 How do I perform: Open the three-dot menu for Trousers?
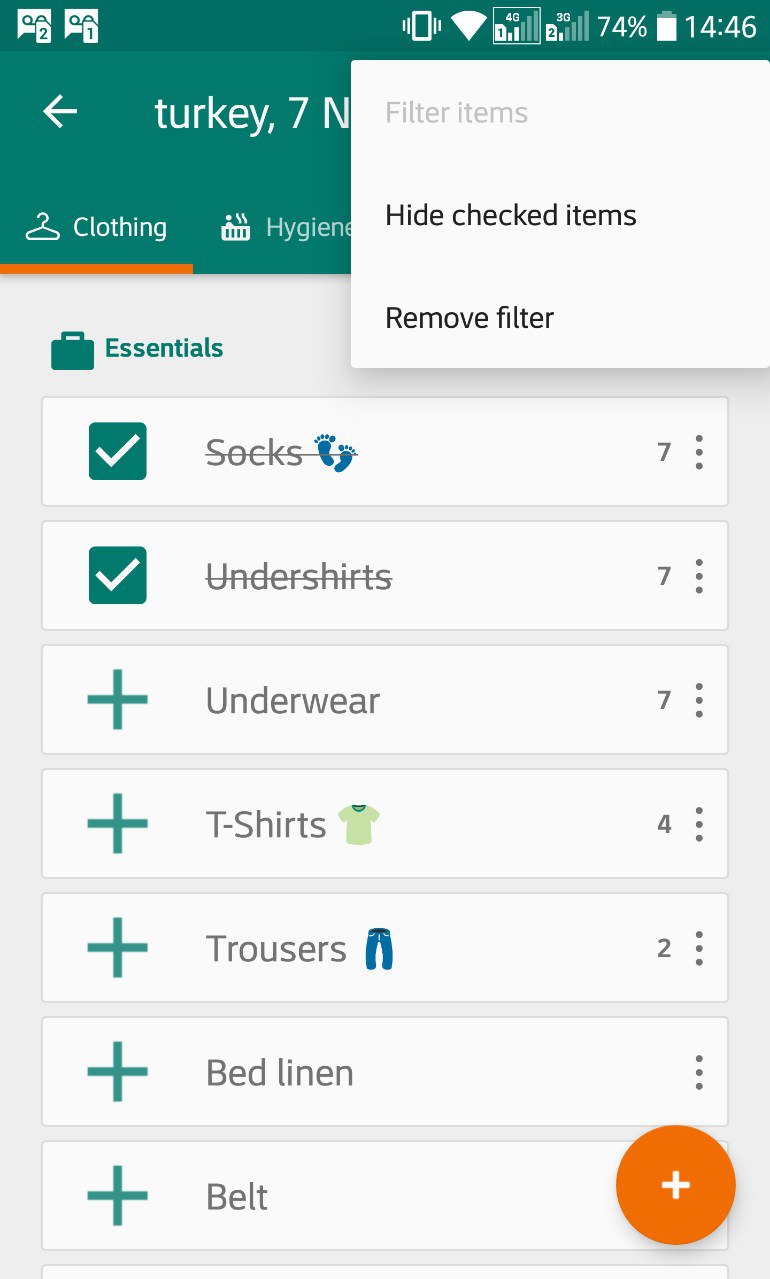click(698, 948)
